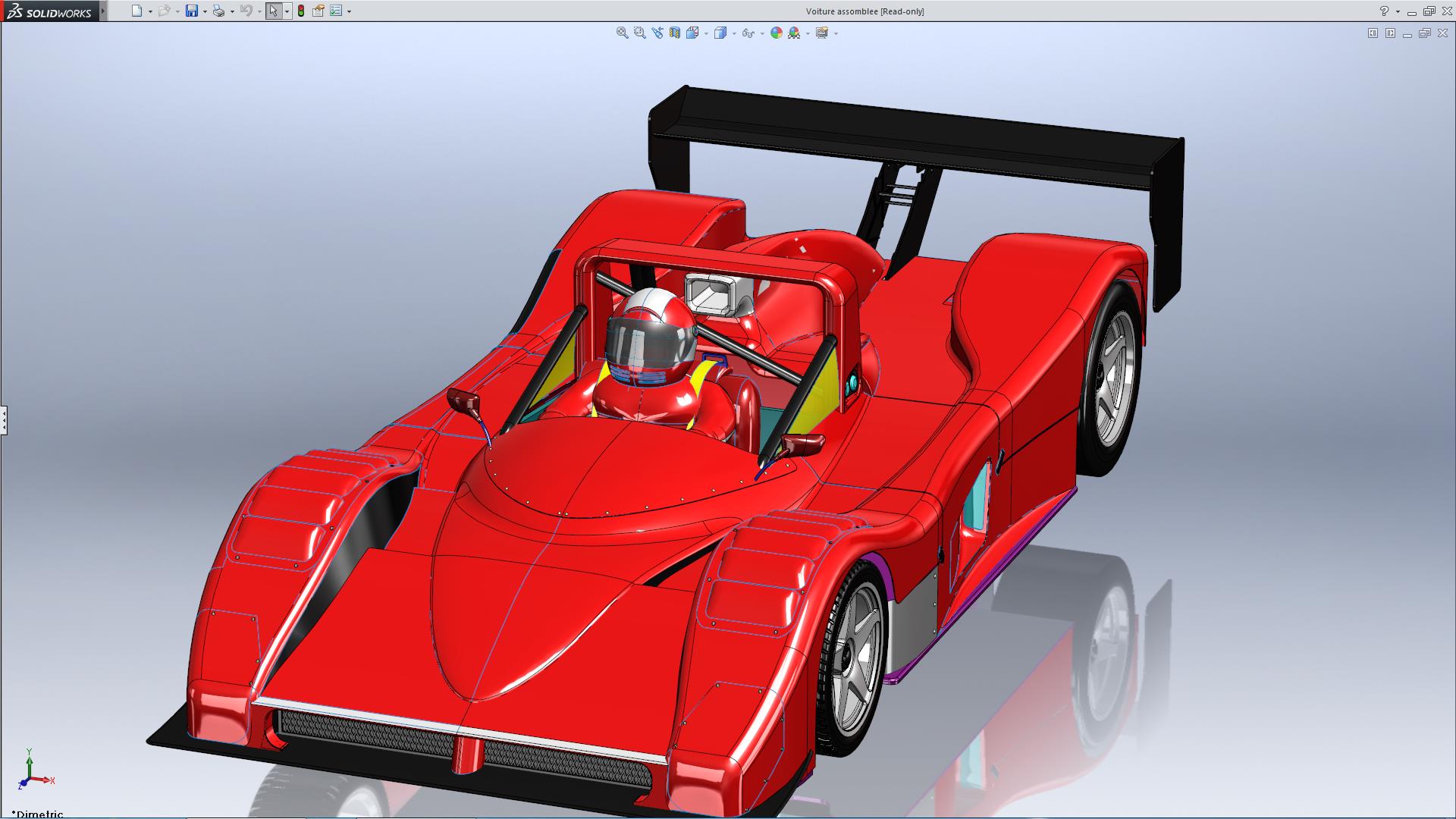Screen dimensions: 1456x819
Task: Open File Properties icon in toolbar
Action: [x=318, y=11]
